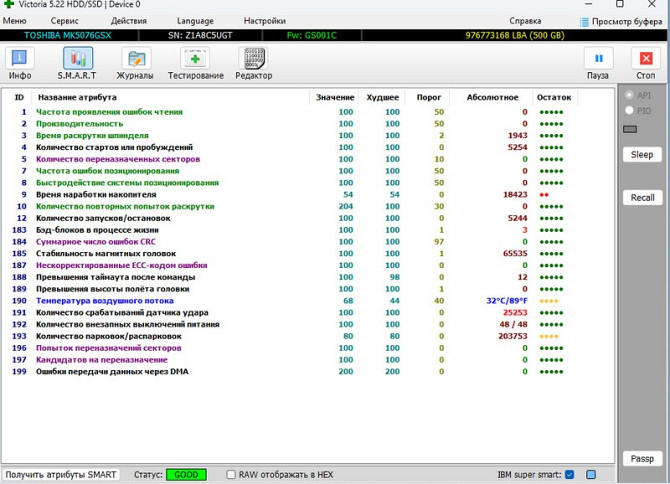This screenshot has width=670, height=484.
Task: Click the Худшее column header
Action: point(382,97)
